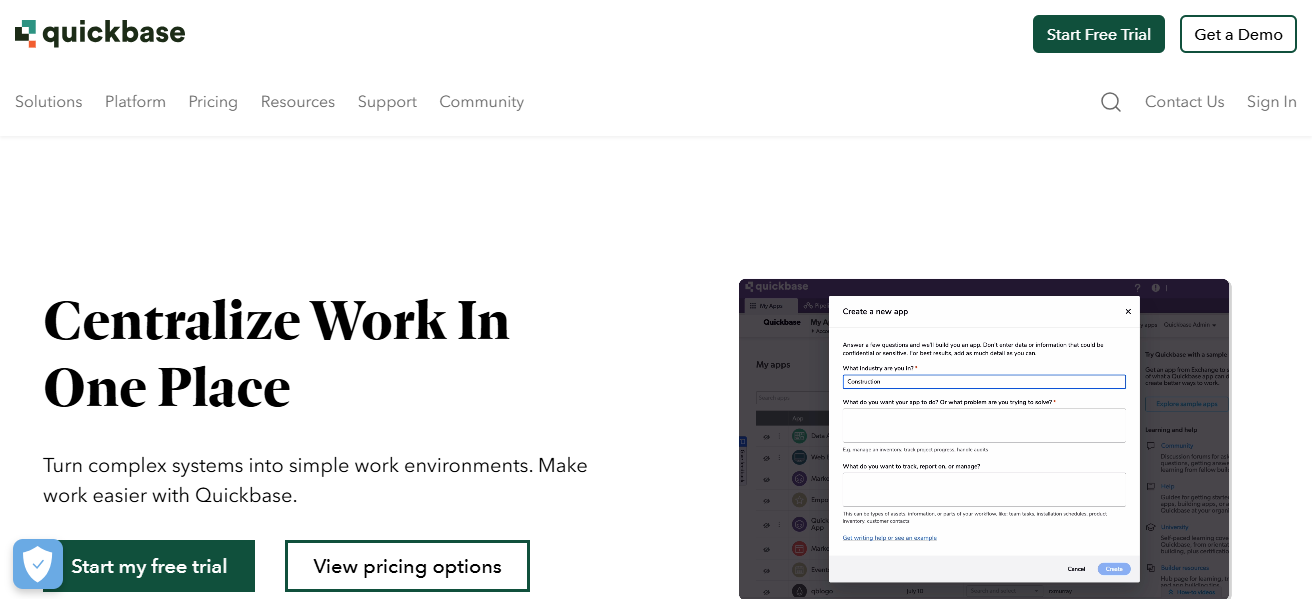
Task: Open the Platform navigation menu
Action: pyautogui.click(x=135, y=102)
